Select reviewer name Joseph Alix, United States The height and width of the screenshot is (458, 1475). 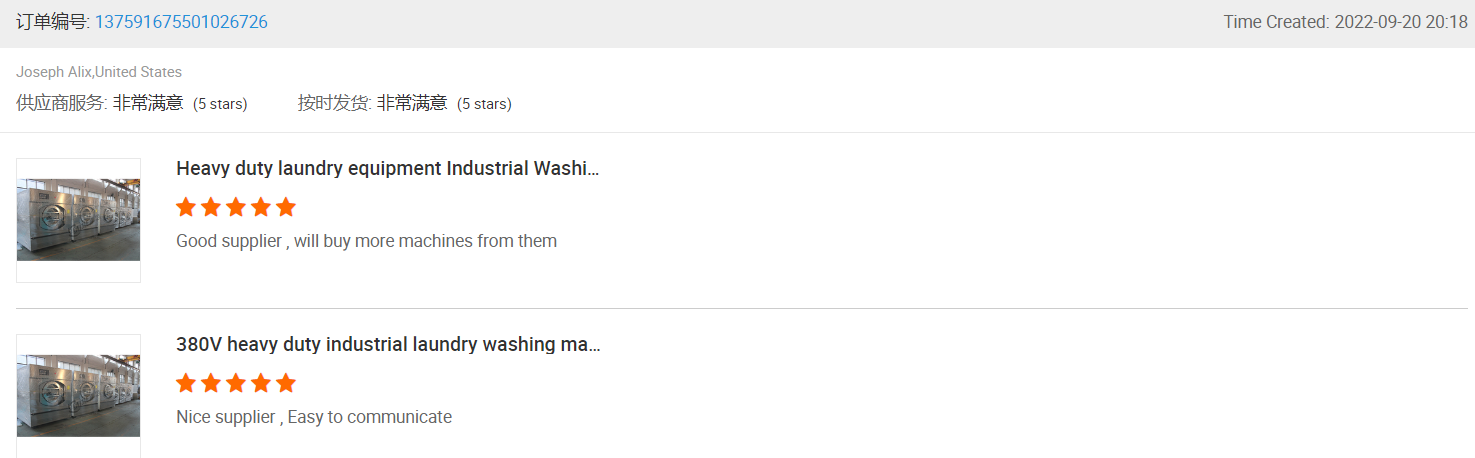[99, 72]
